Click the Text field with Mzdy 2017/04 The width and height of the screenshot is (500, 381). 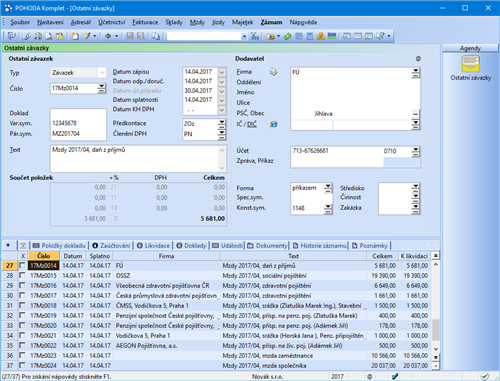tap(135, 159)
